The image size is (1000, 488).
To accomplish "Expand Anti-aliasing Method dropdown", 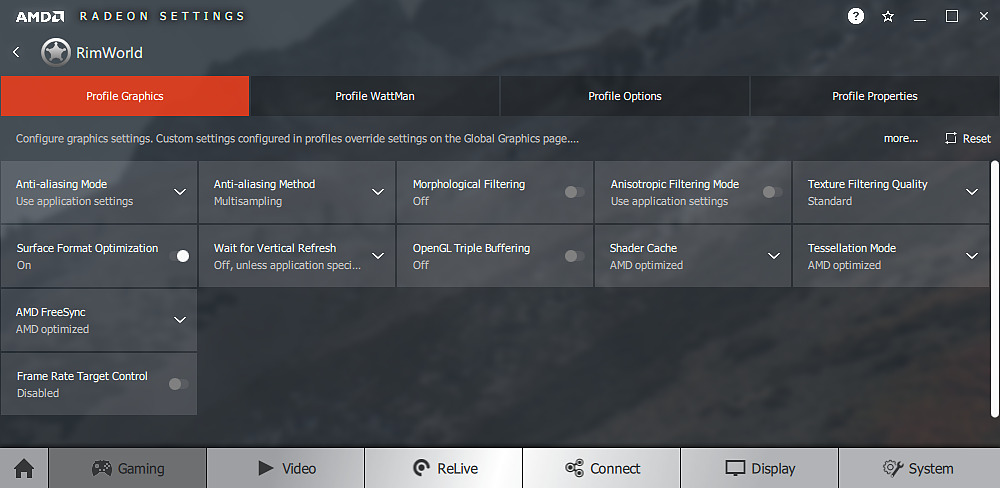I will click(378, 192).
